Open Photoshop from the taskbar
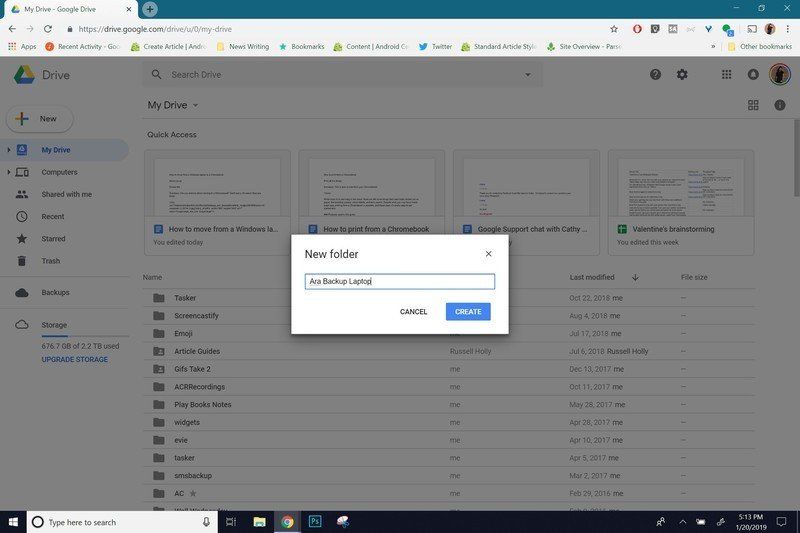This screenshot has height=533, width=800. click(315, 522)
